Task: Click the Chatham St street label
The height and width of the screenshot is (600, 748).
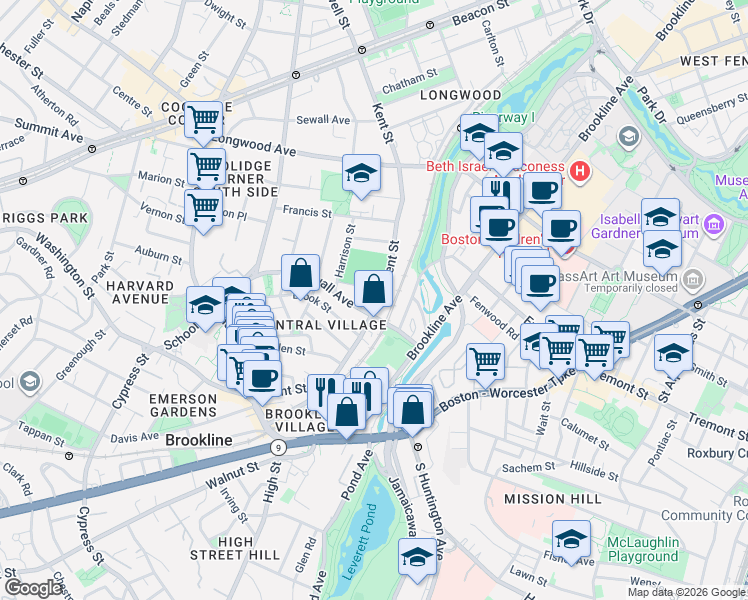Action: (410, 81)
